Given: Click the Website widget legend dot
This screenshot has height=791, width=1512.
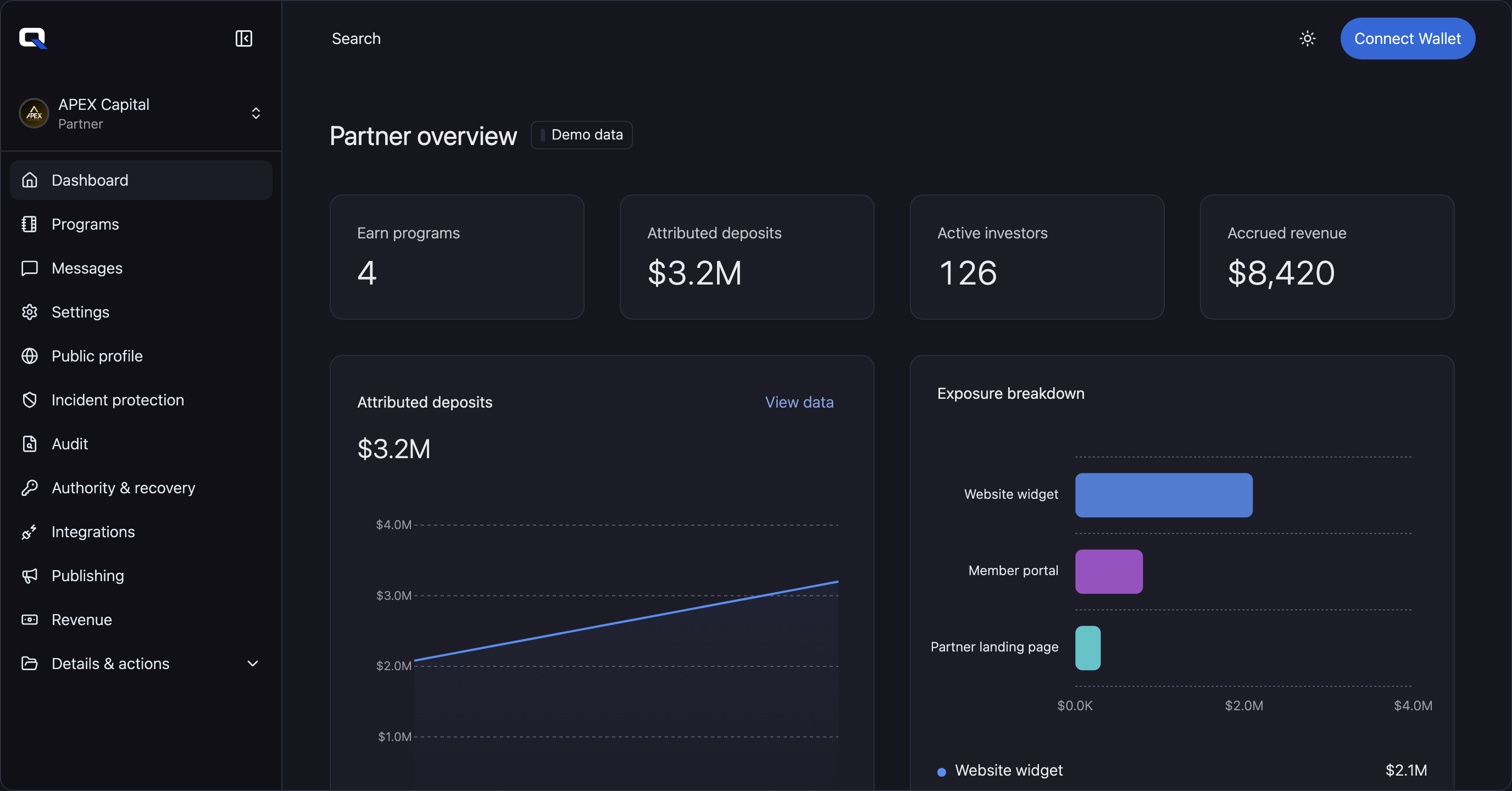Looking at the screenshot, I should coord(942,772).
